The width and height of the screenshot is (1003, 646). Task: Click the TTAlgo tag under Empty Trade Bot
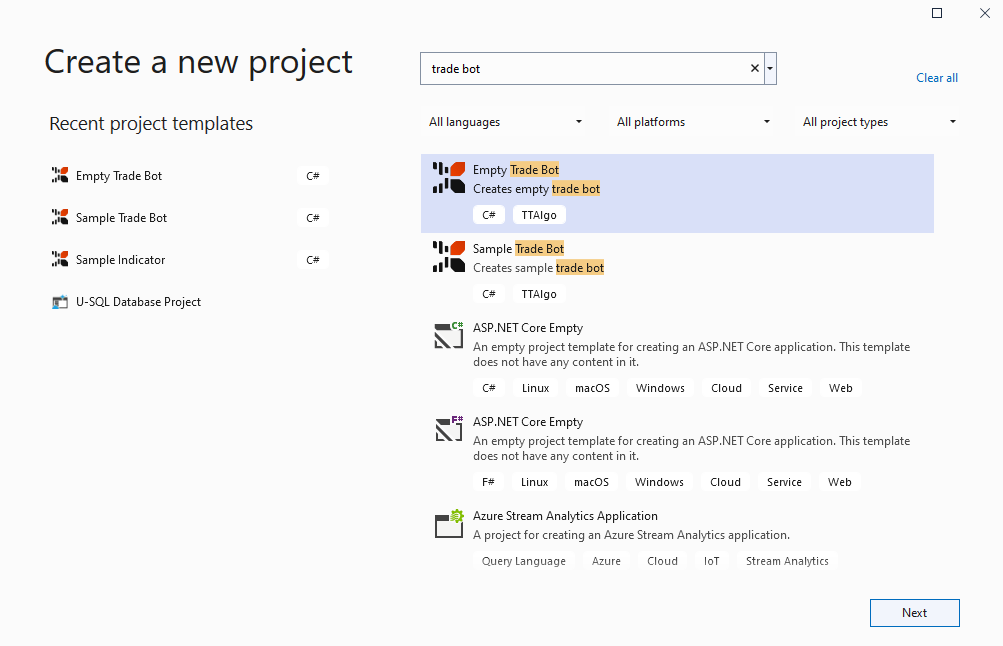[539, 215]
